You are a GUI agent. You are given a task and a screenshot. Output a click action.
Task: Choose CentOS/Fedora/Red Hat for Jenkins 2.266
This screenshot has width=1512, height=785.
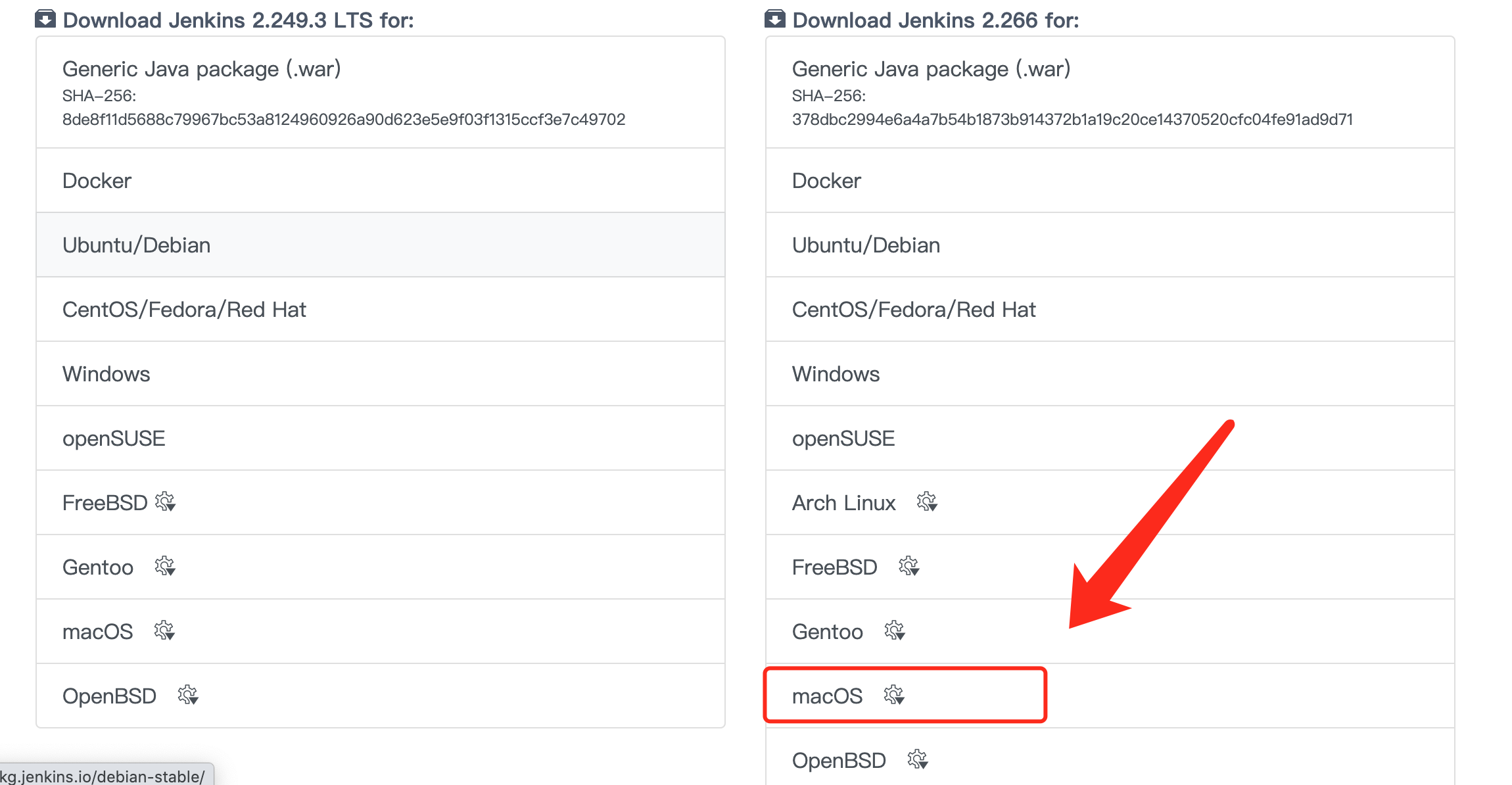(x=1110, y=310)
